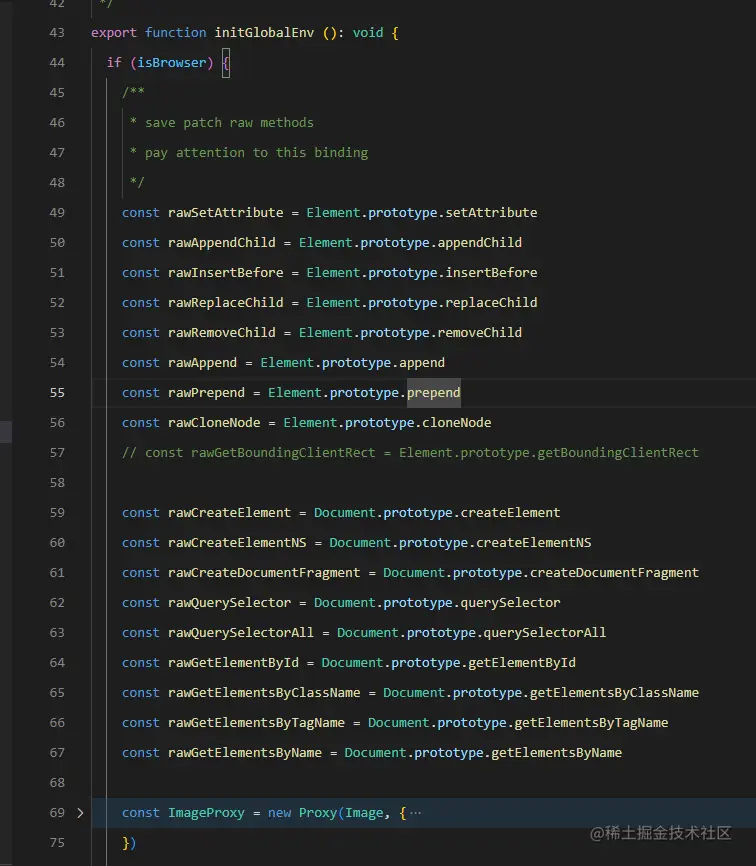Click getElementsByClassName method on line 65
The height and width of the screenshot is (866, 756).
click(x=614, y=693)
